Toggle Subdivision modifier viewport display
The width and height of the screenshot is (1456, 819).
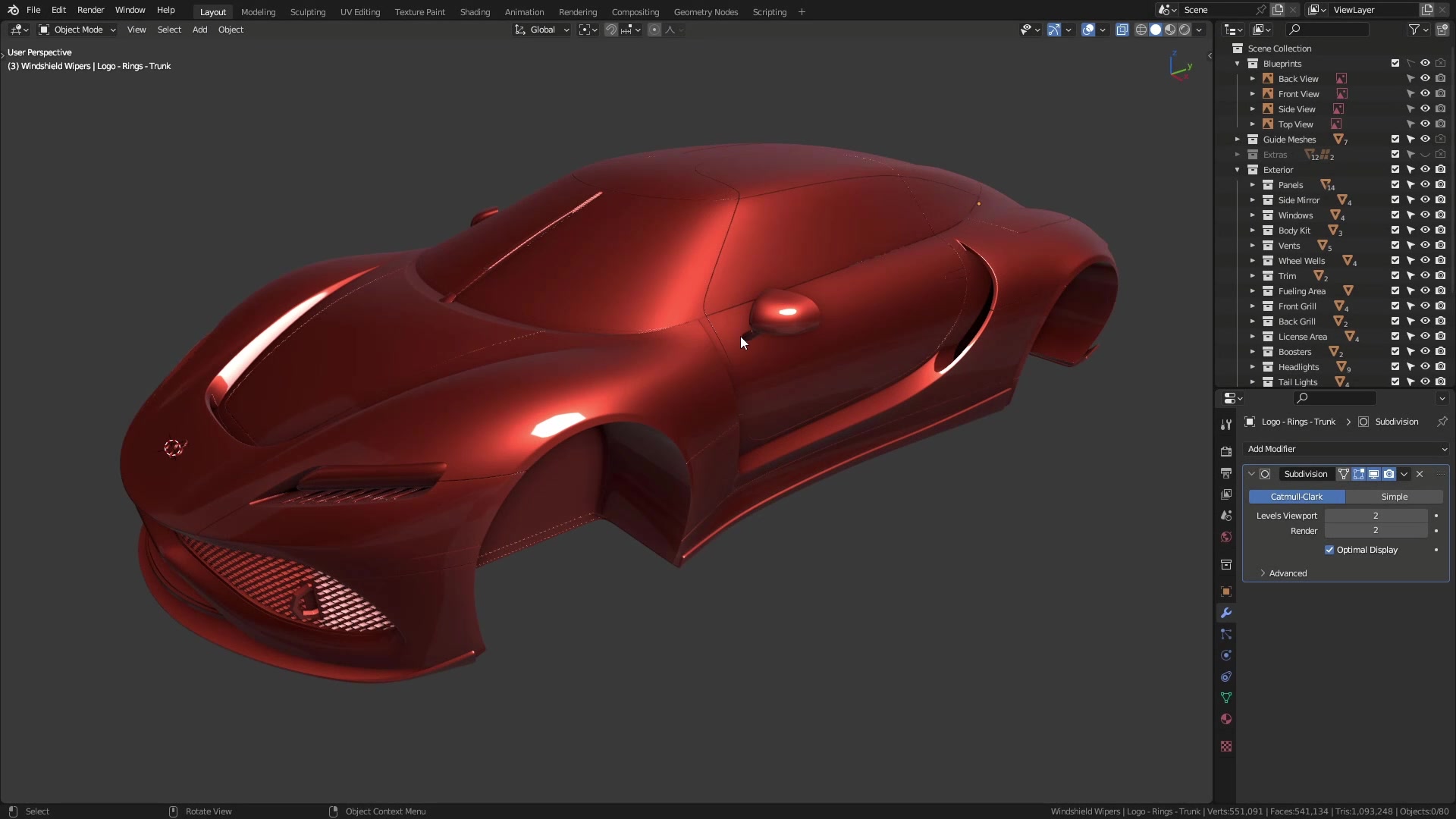coord(1374,474)
